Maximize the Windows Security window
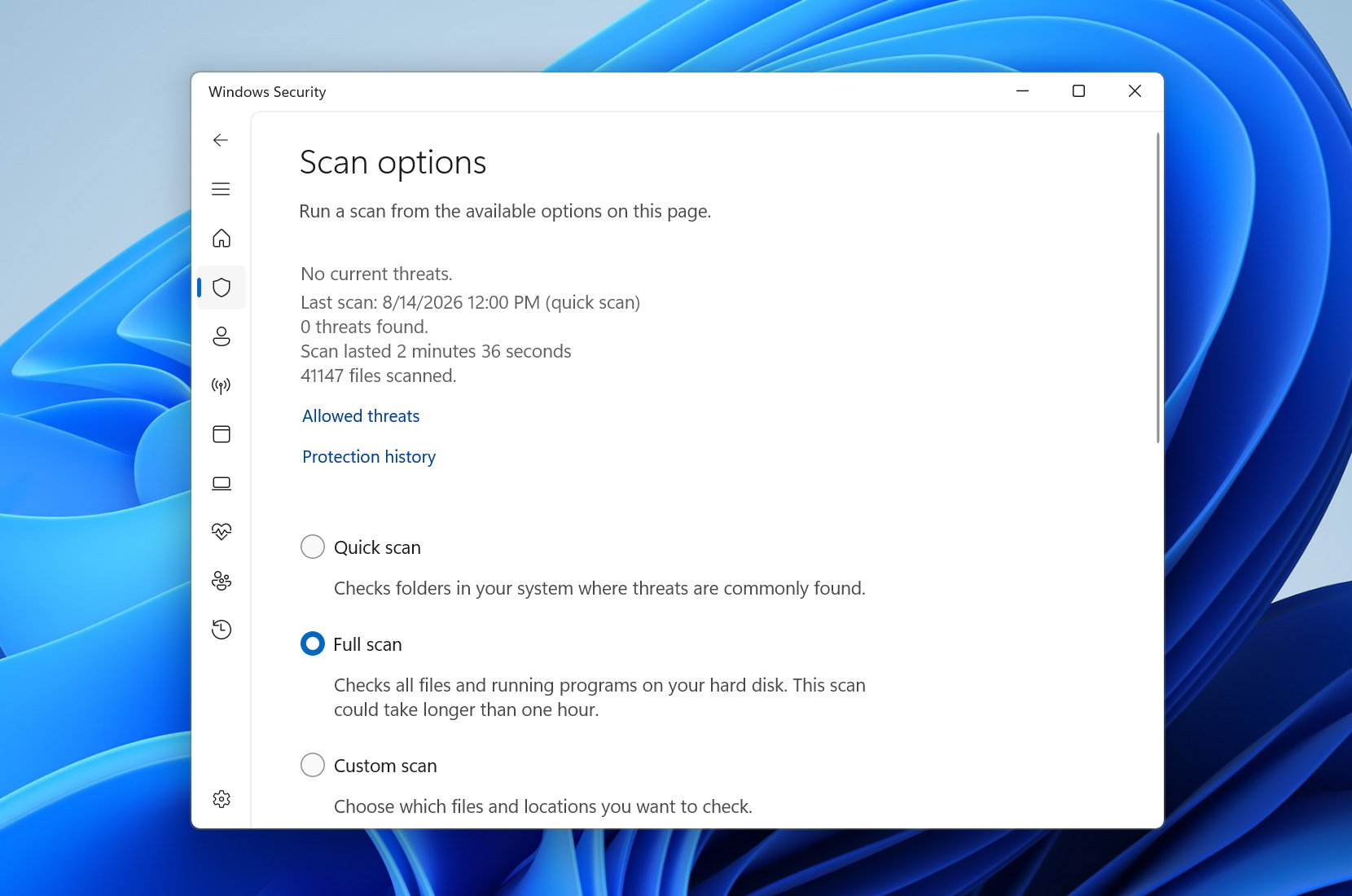 (1078, 91)
